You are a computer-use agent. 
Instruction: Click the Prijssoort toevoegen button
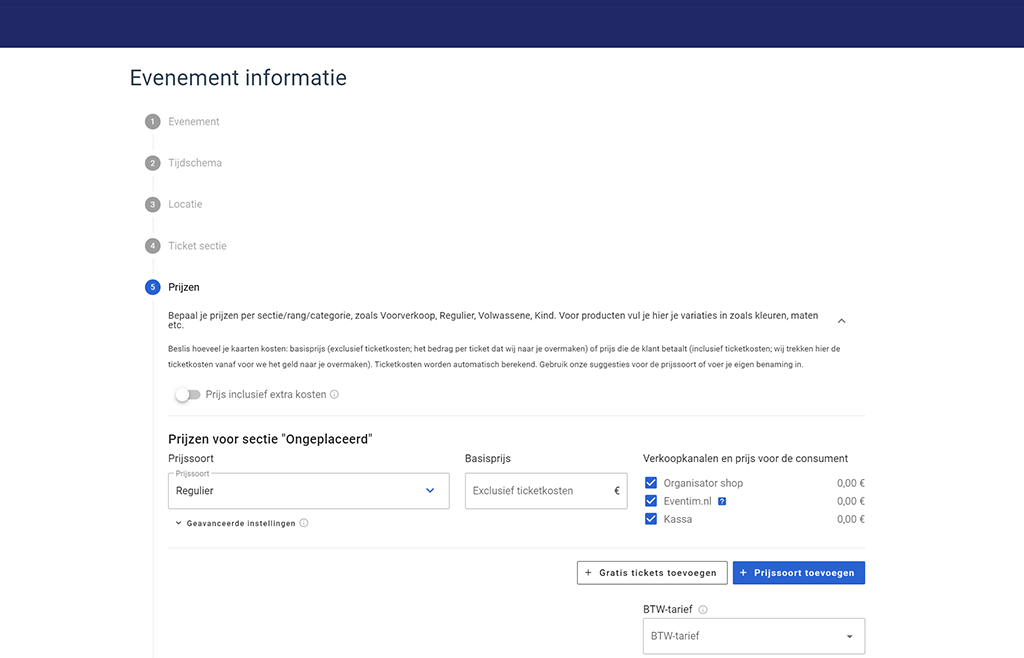pos(798,573)
